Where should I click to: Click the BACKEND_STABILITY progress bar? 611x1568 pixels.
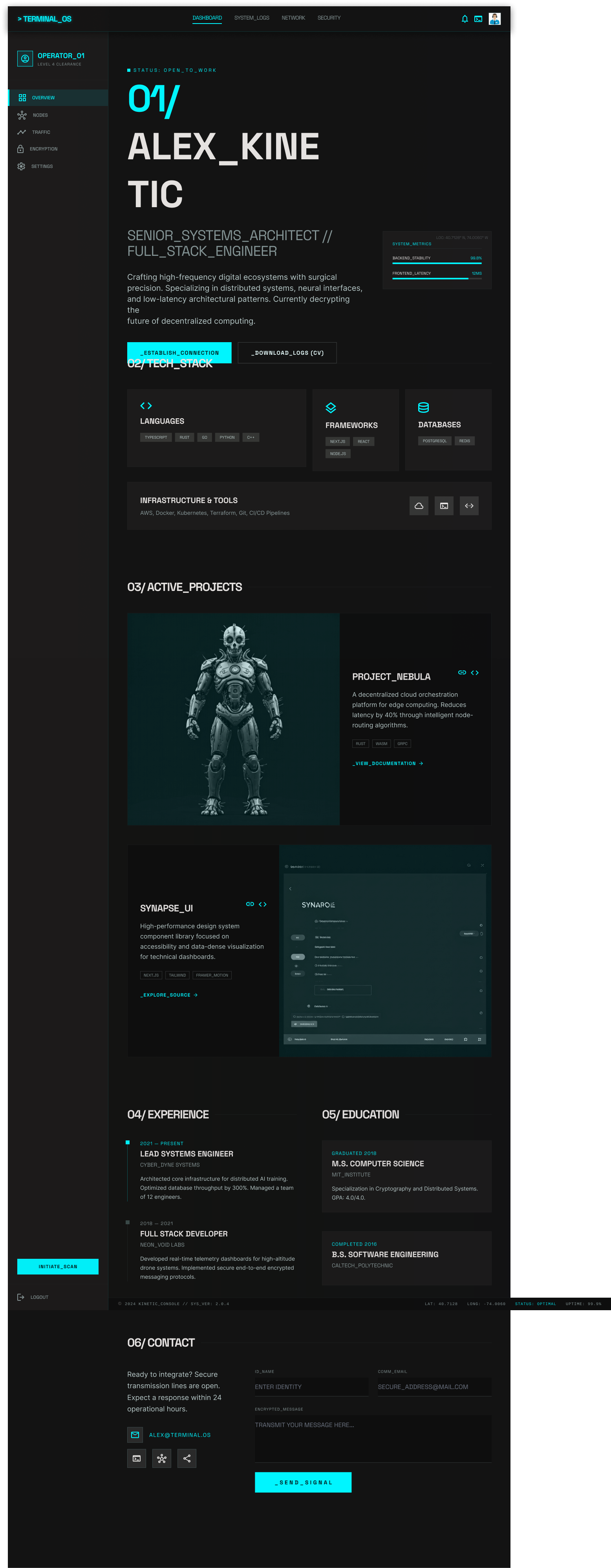[x=437, y=263]
